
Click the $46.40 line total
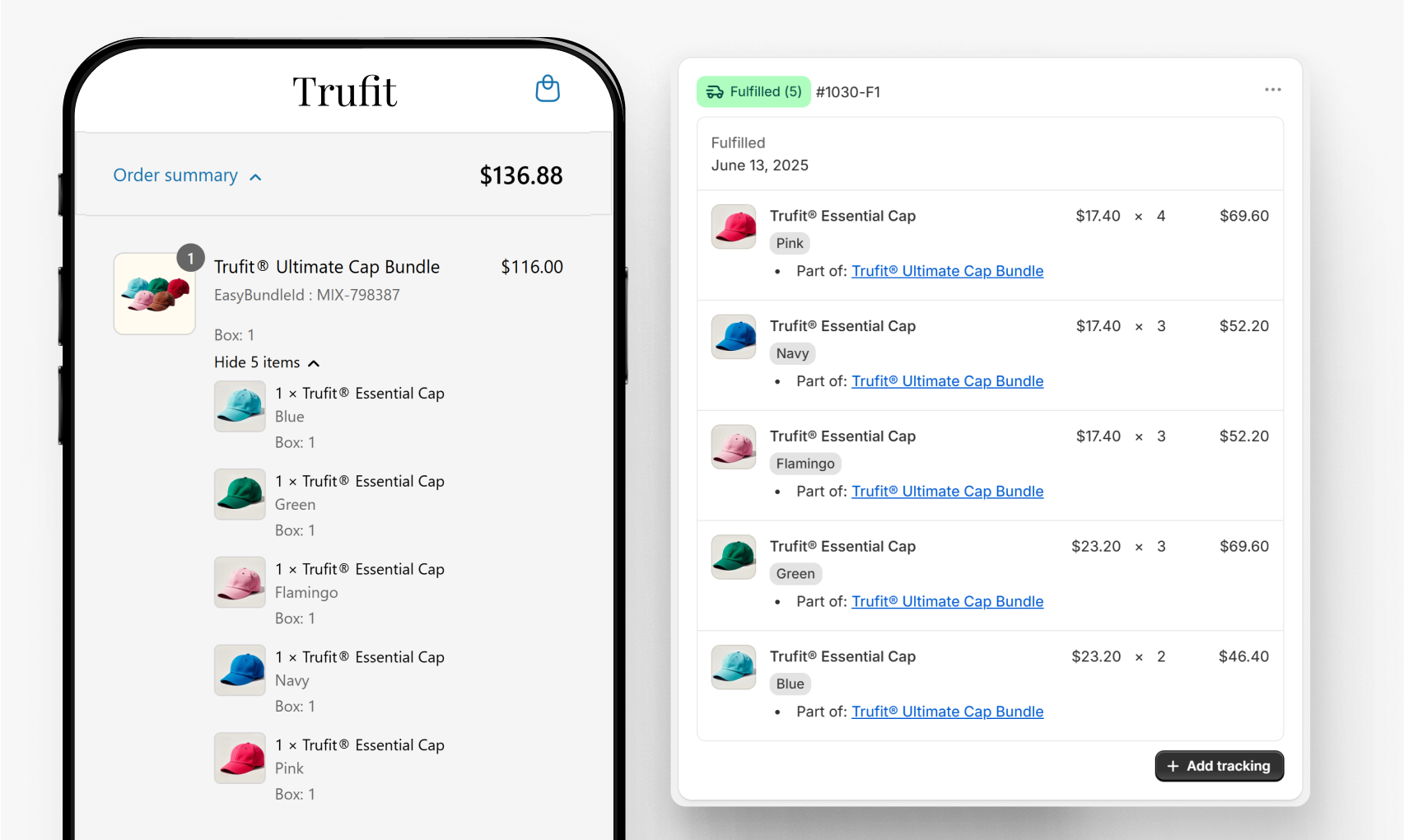tap(1243, 656)
